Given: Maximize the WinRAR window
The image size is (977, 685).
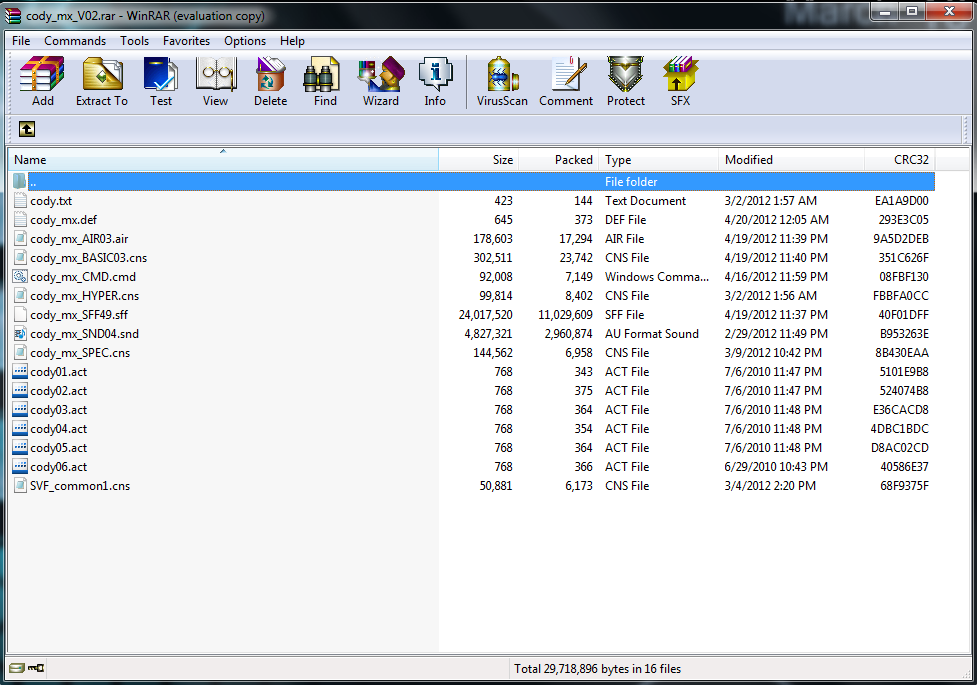Looking at the screenshot, I should 912,11.
